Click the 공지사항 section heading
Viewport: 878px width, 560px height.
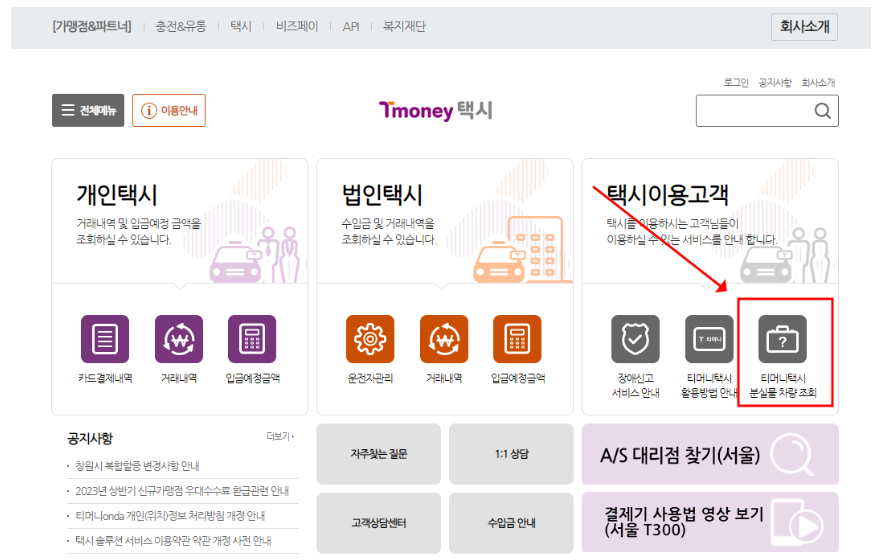tap(90, 438)
